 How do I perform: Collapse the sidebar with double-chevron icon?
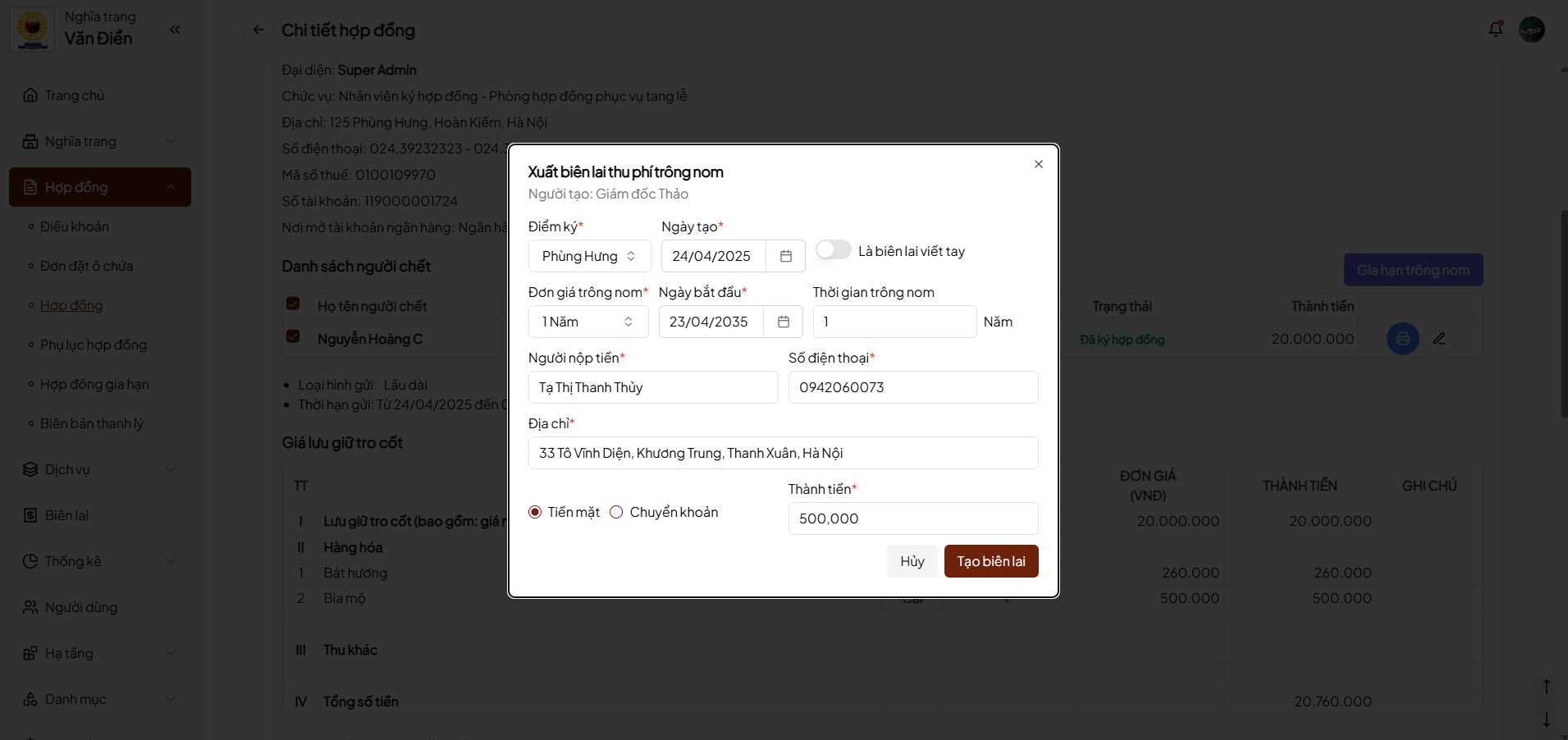[x=175, y=30]
